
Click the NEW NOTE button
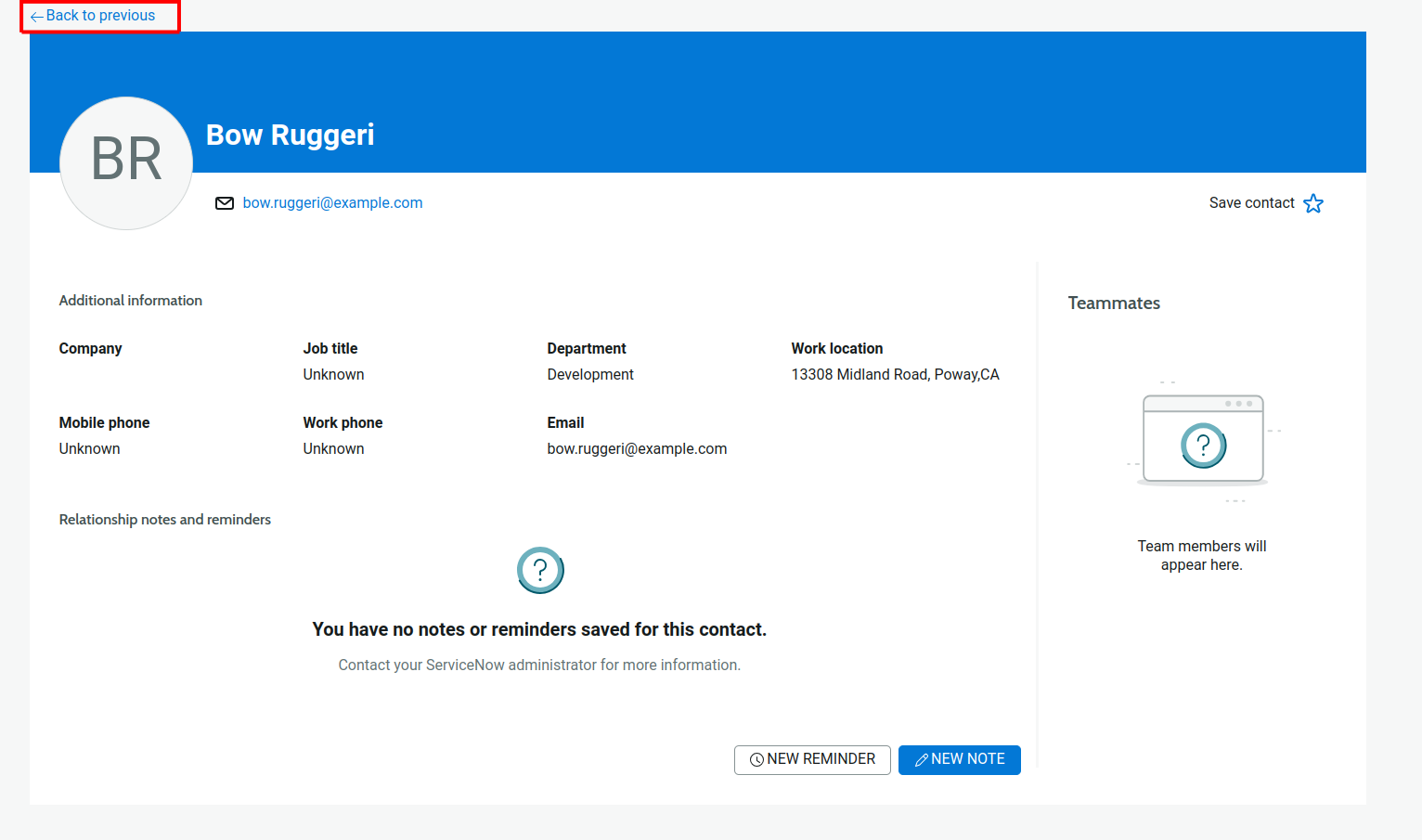coord(959,759)
